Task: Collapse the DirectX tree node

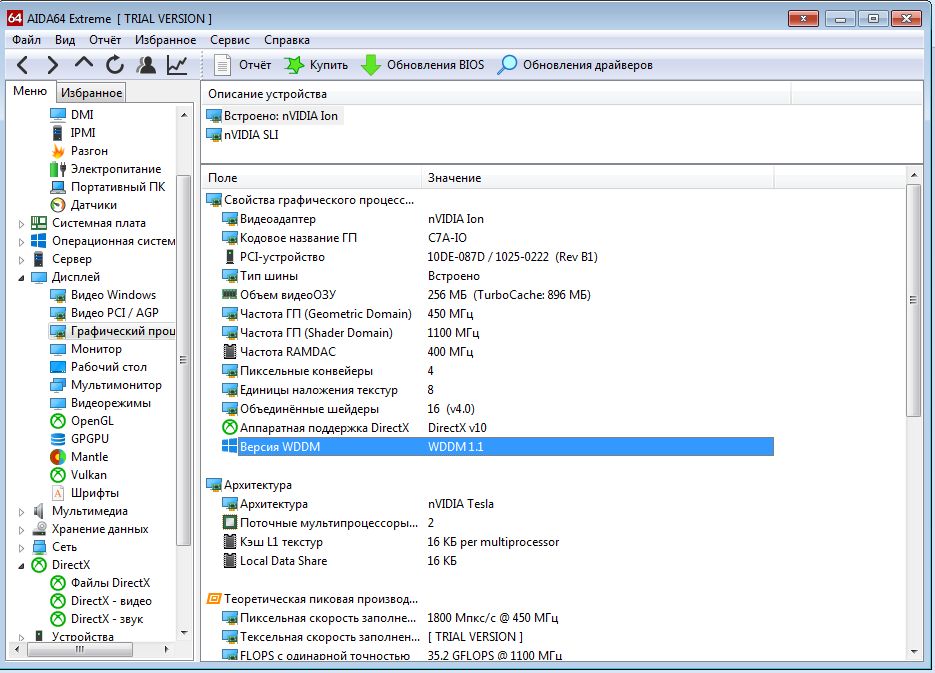Action: pos(21,566)
